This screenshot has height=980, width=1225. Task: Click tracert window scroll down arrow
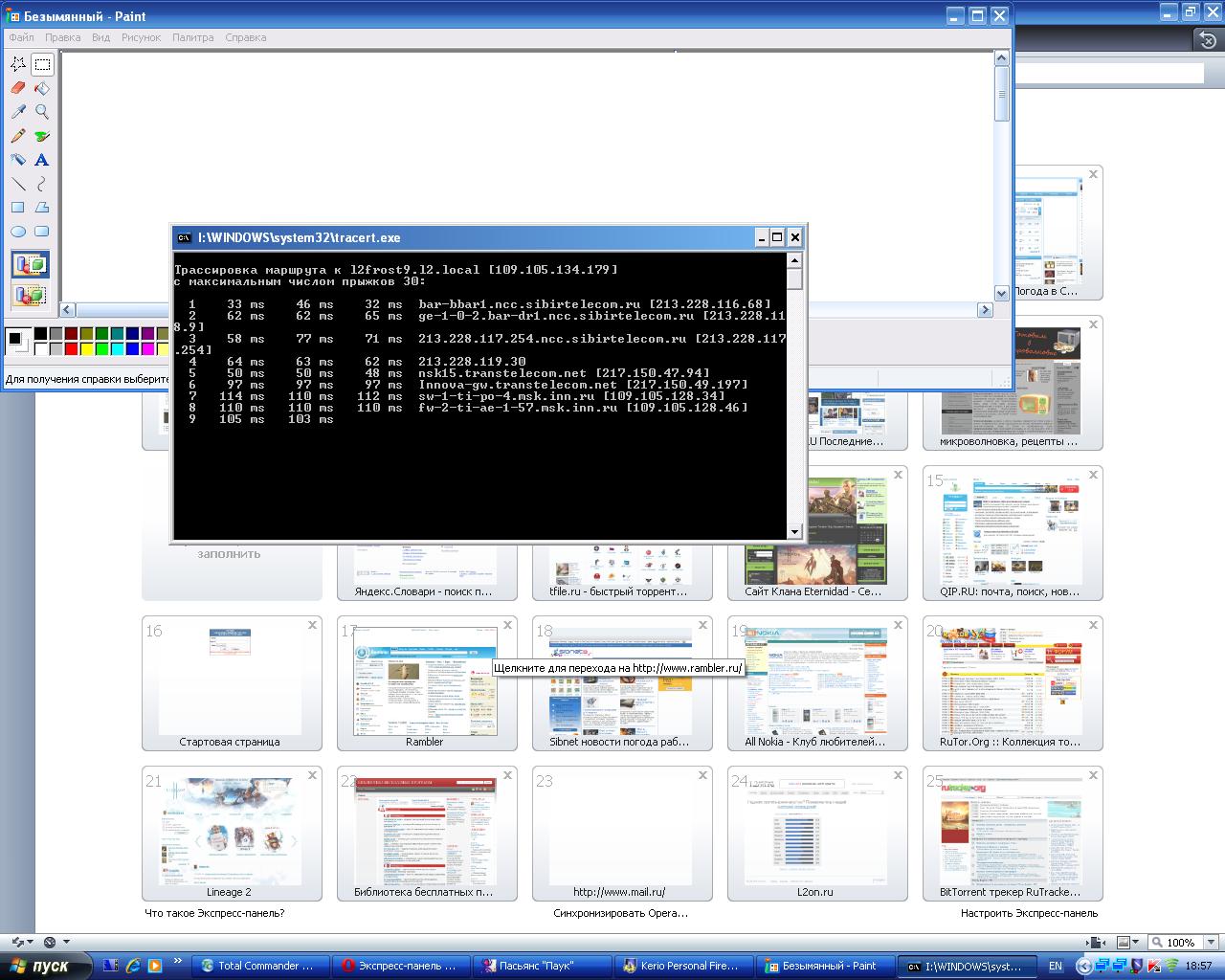click(794, 532)
